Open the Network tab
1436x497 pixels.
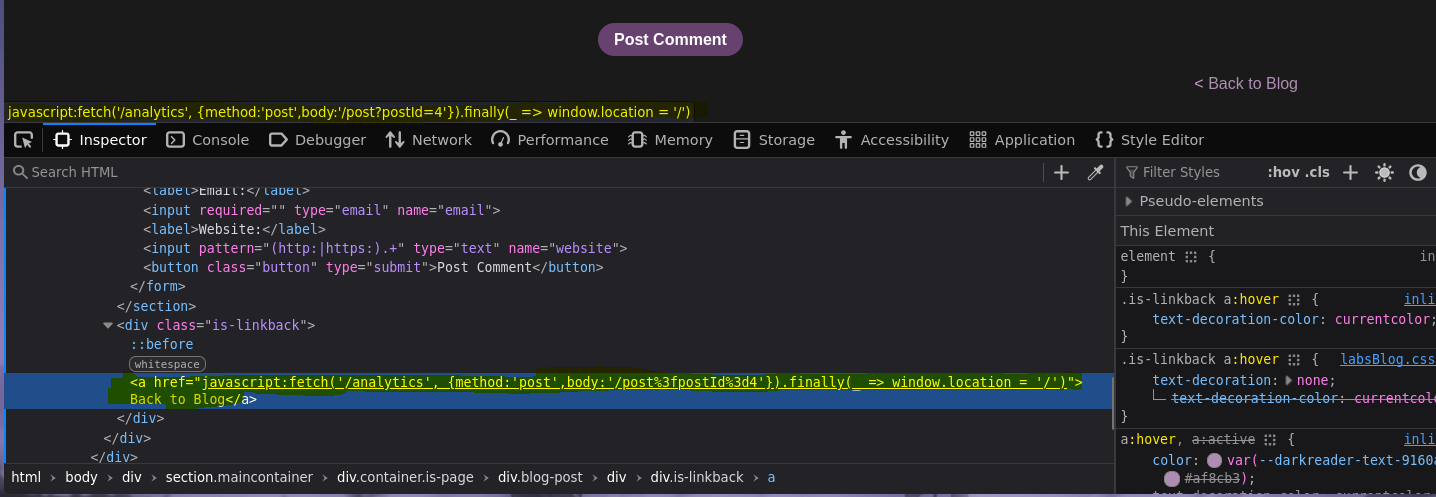pos(428,140)
